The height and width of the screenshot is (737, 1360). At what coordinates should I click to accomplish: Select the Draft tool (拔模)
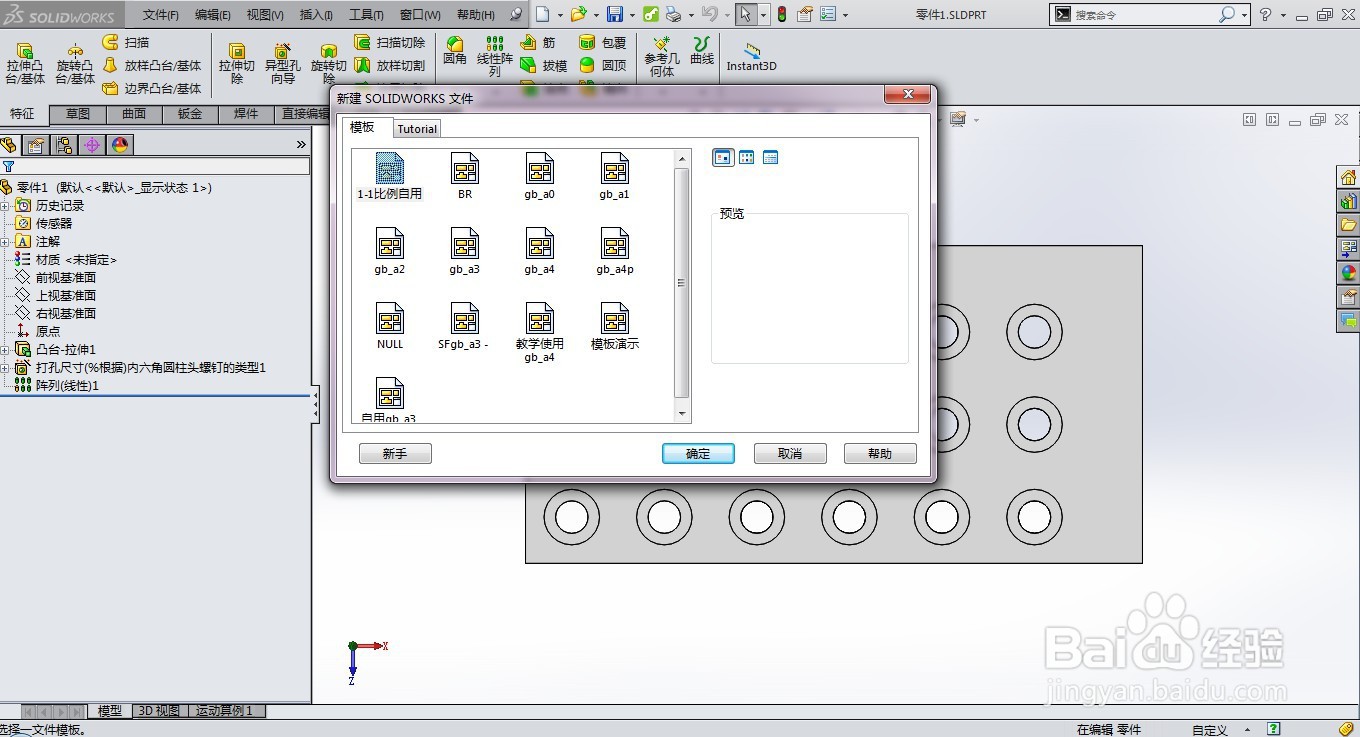tap(544, 66)
